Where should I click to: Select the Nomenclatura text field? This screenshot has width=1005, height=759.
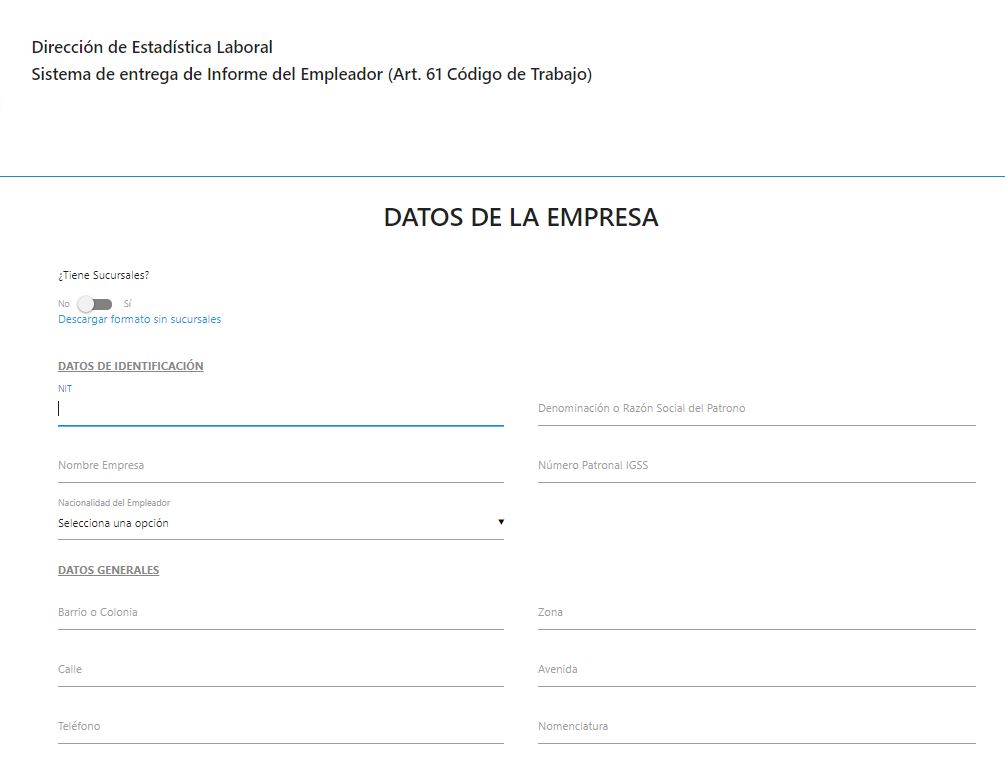tap(756, 727)
